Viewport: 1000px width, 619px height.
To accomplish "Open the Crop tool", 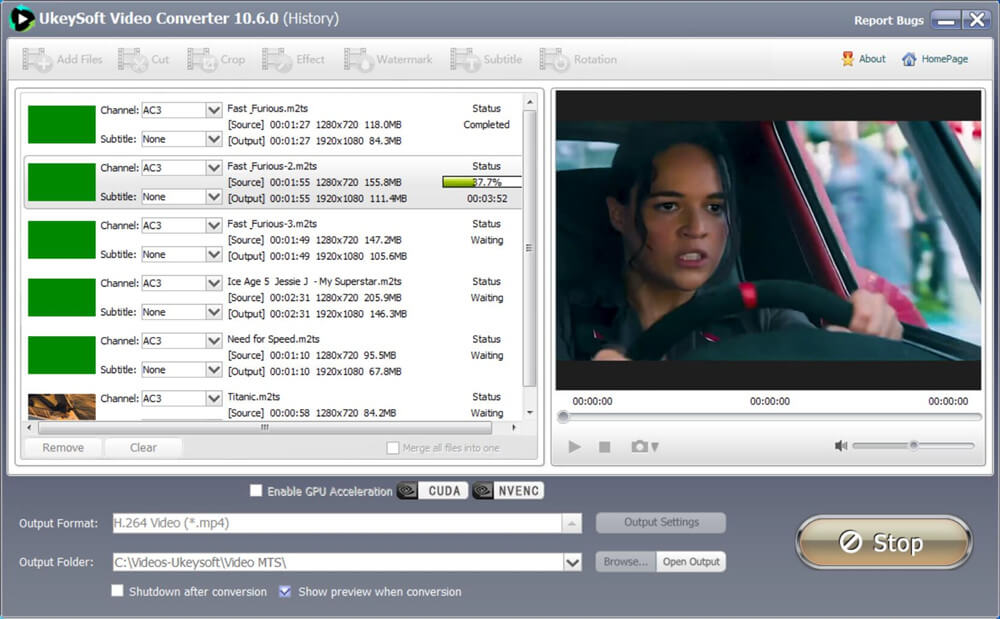I will [216, 59].
